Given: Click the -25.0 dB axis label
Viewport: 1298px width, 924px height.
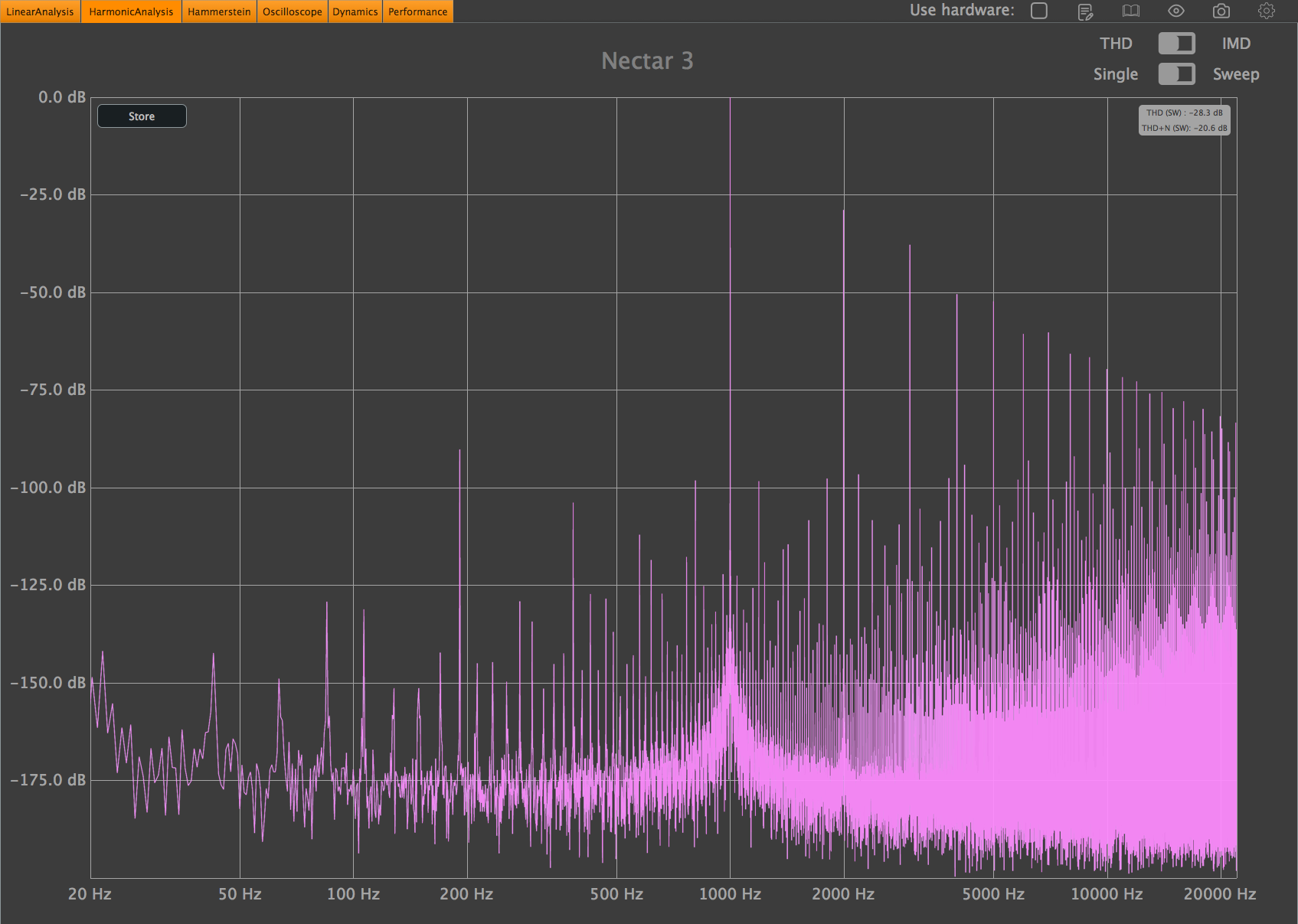Looking at the screenshot, I should tap(53, 194).
